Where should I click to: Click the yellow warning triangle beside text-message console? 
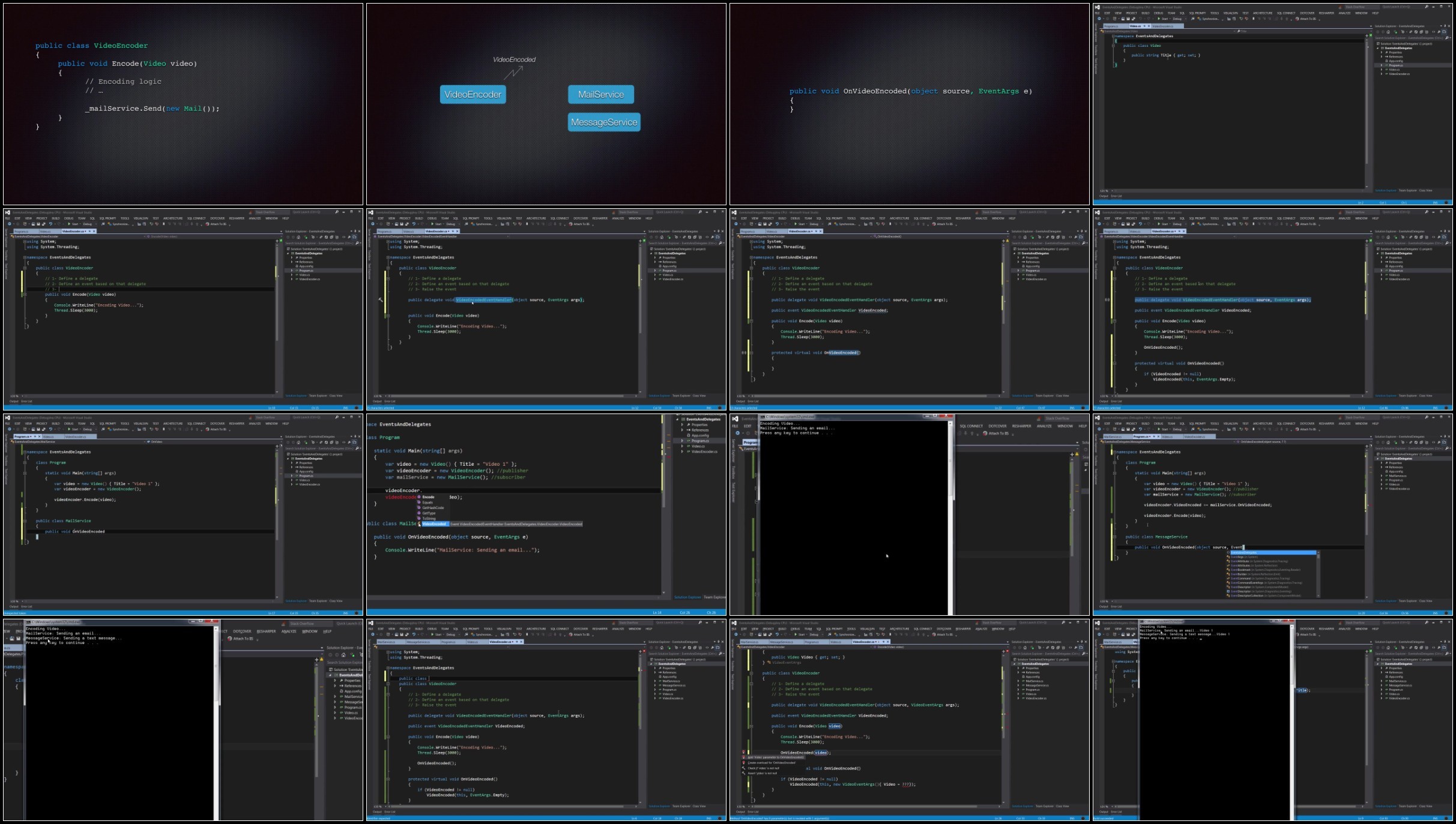pos(322,660)
